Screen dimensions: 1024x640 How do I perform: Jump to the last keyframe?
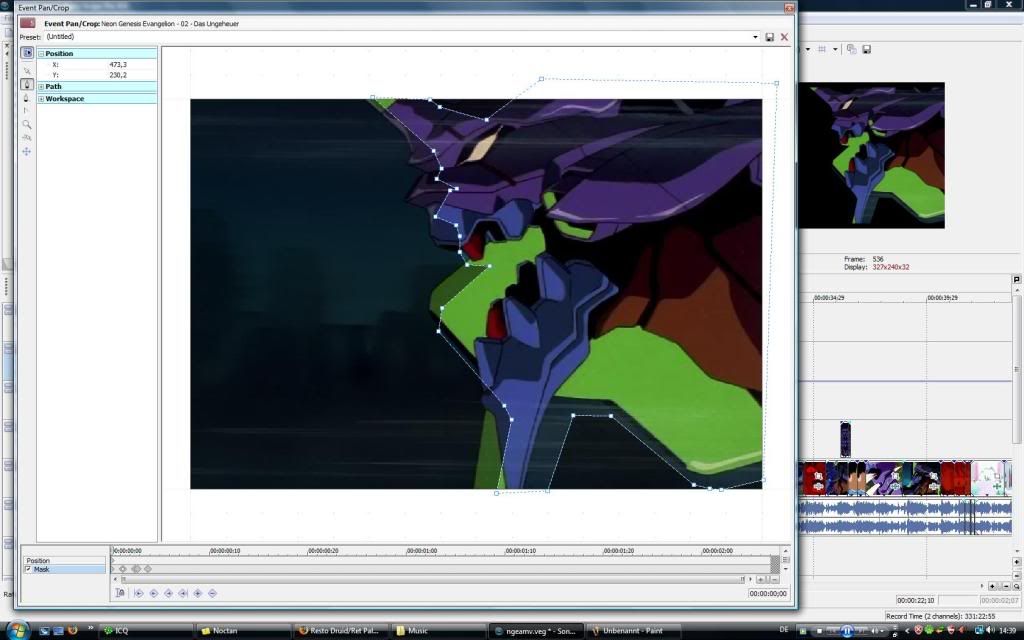point(183,593)
